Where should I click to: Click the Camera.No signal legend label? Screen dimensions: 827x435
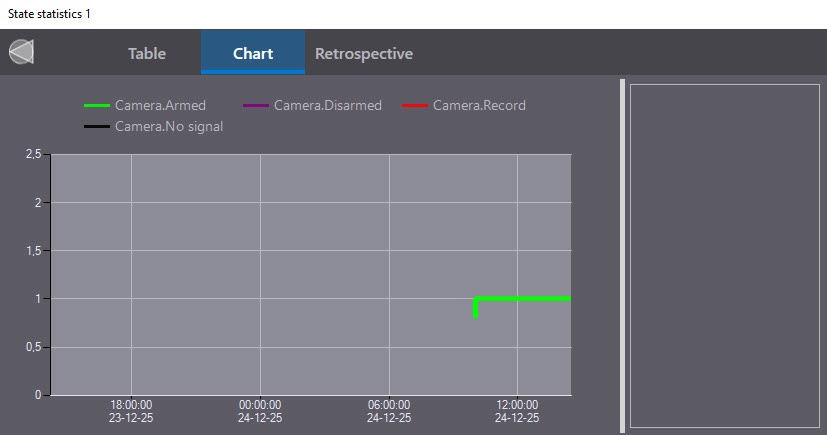point(169,127)
